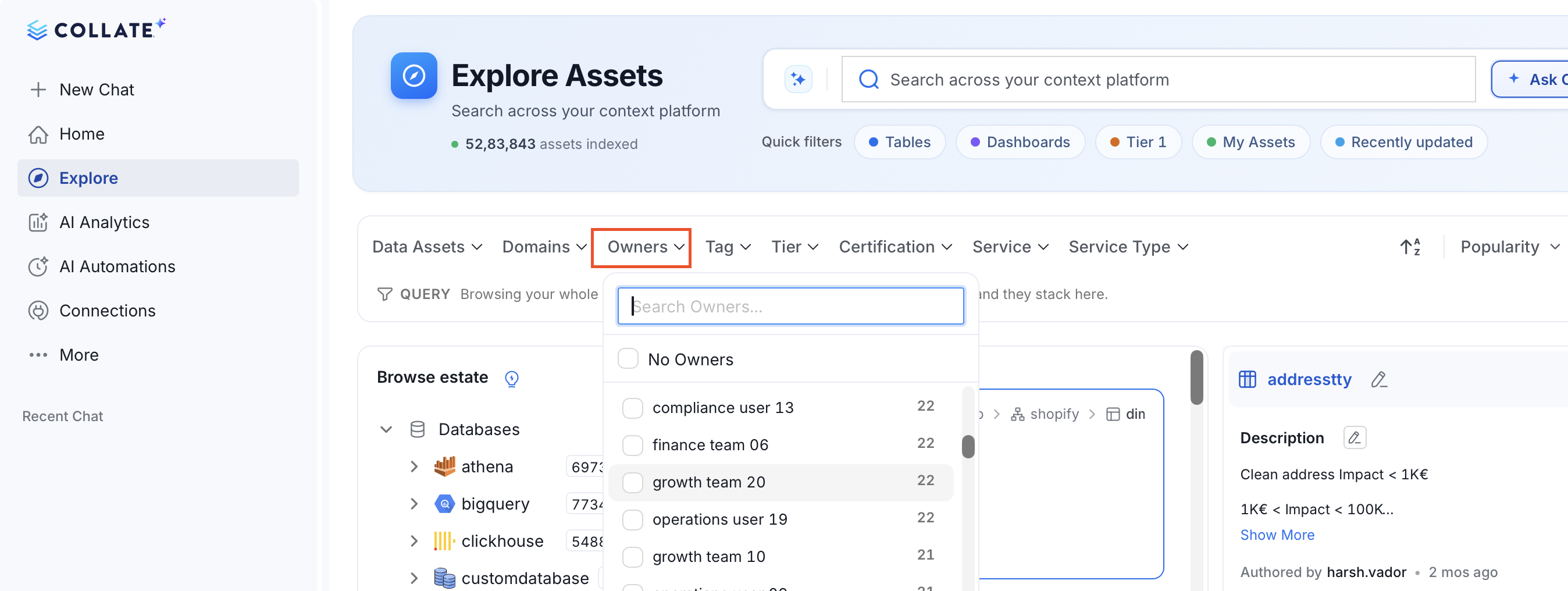Click the athena service icon
The image size is (1568, 591).
pyautogui.click(x=445, y=466)
